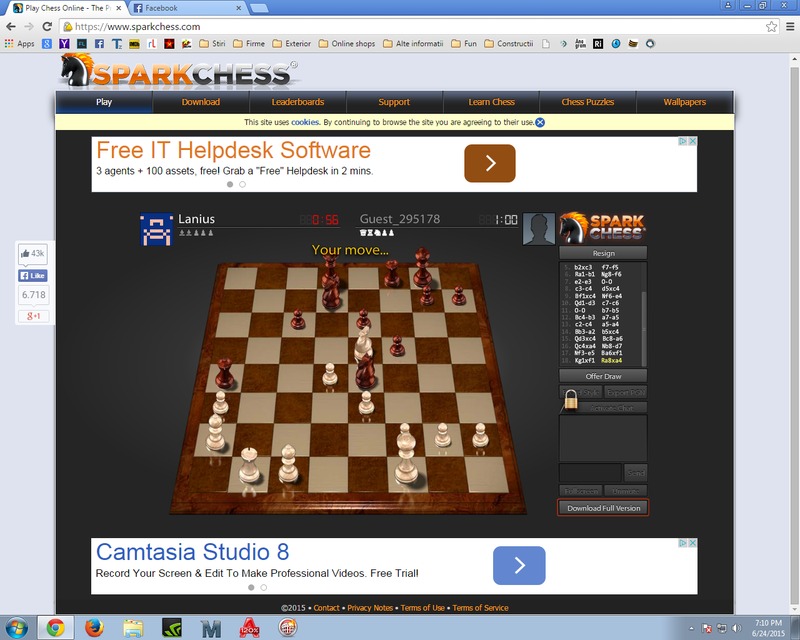Open the Nvidia app on the taskbar
800x640 pixels.
coord(172,628)
